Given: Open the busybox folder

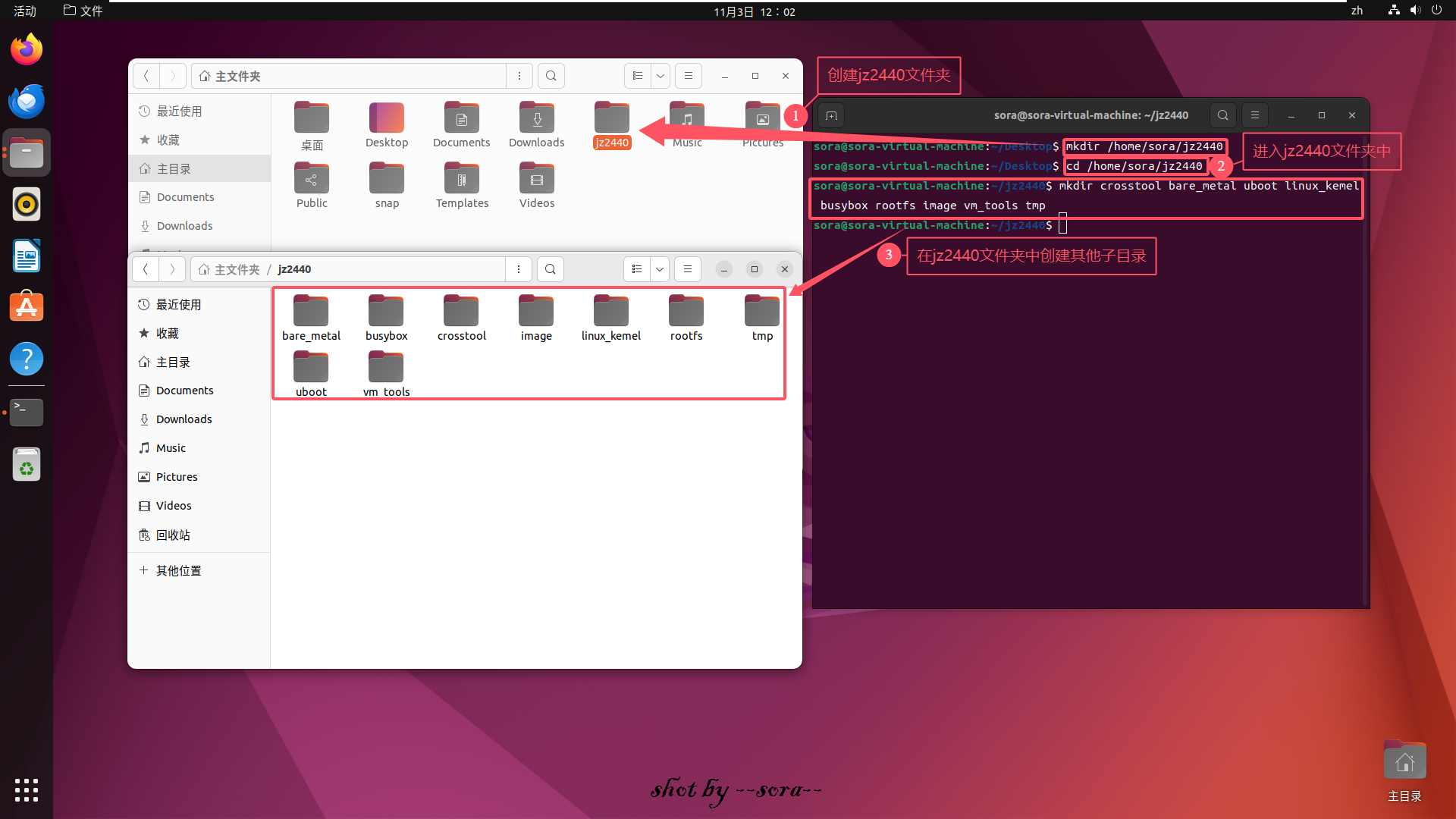Looking at the screenshot, I should tap(386, 318).
